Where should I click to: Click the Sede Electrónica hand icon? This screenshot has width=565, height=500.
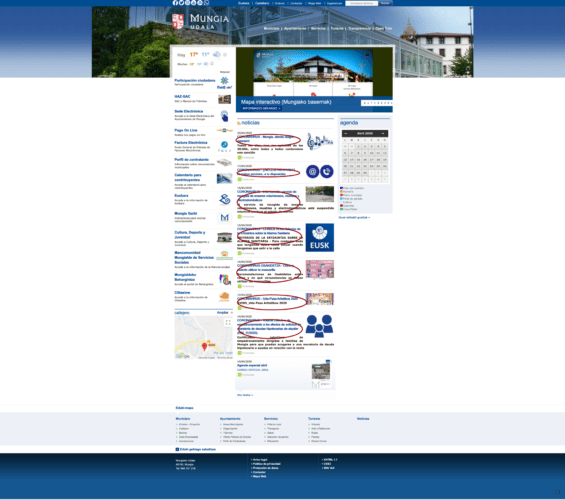pyautogui.click(x=224, y=116)
